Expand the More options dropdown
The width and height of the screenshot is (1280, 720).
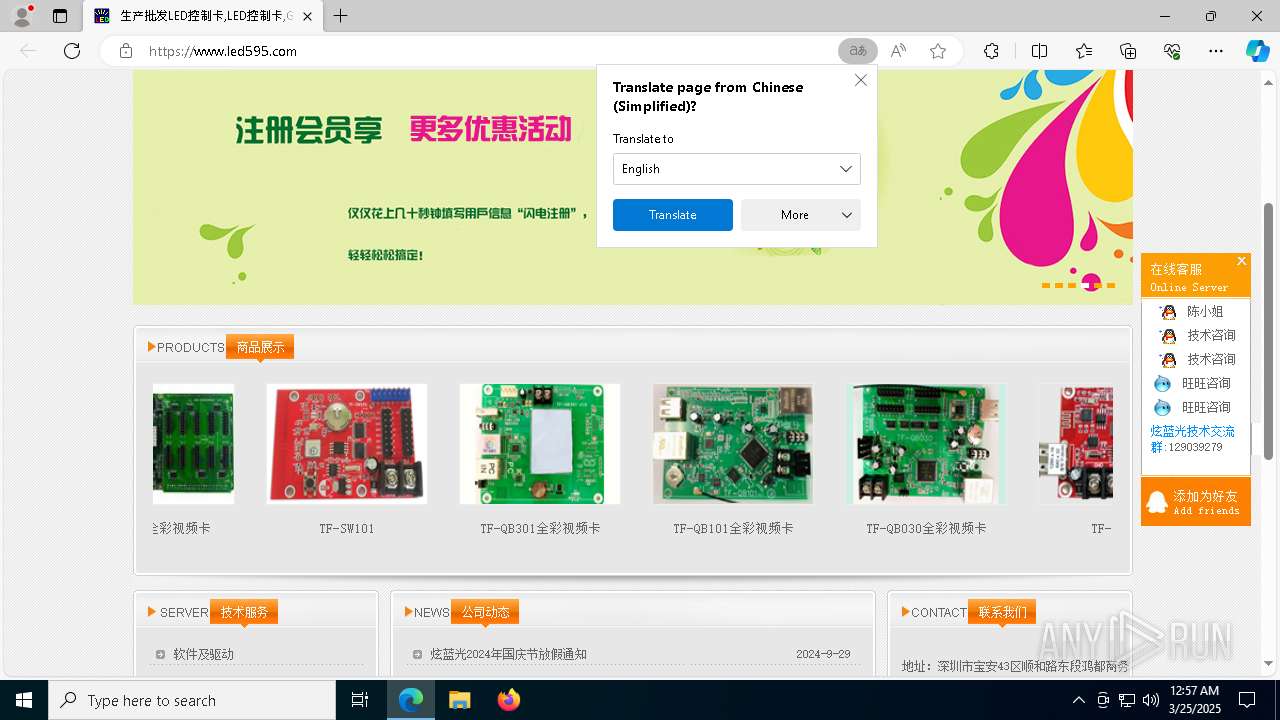801,215
